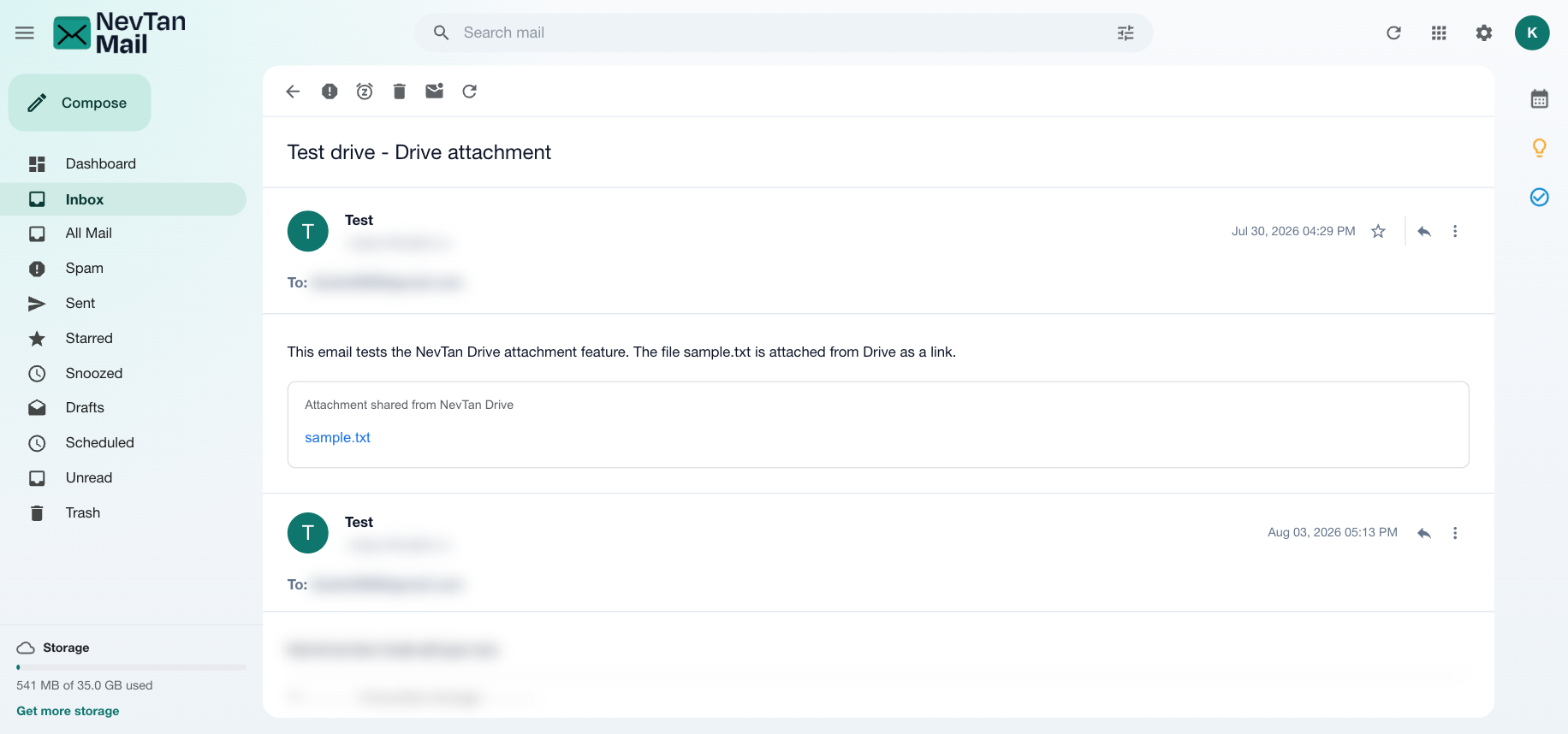Refresh mail using top-bar reload icon
The image size is (1568, 734).
(1393, 33)
